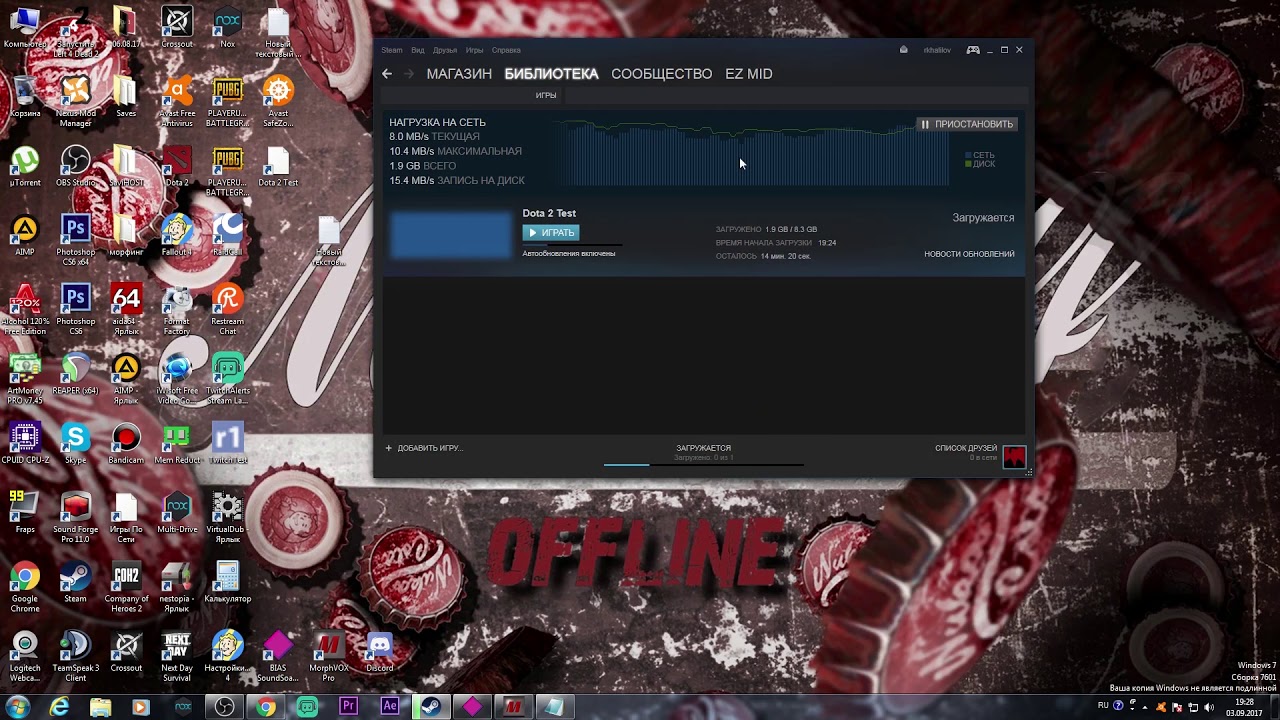The height and width of the screenshot is (720, 1280).
Task: Go back with the Steam back arrow
Action: pyautogui.click(x=387, y=74)
